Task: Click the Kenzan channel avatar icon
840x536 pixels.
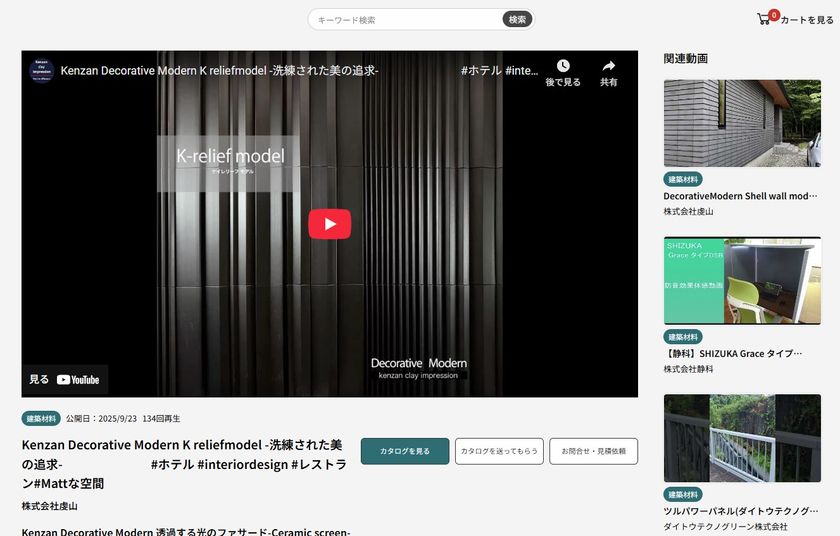Action: (x=41, y=71)
